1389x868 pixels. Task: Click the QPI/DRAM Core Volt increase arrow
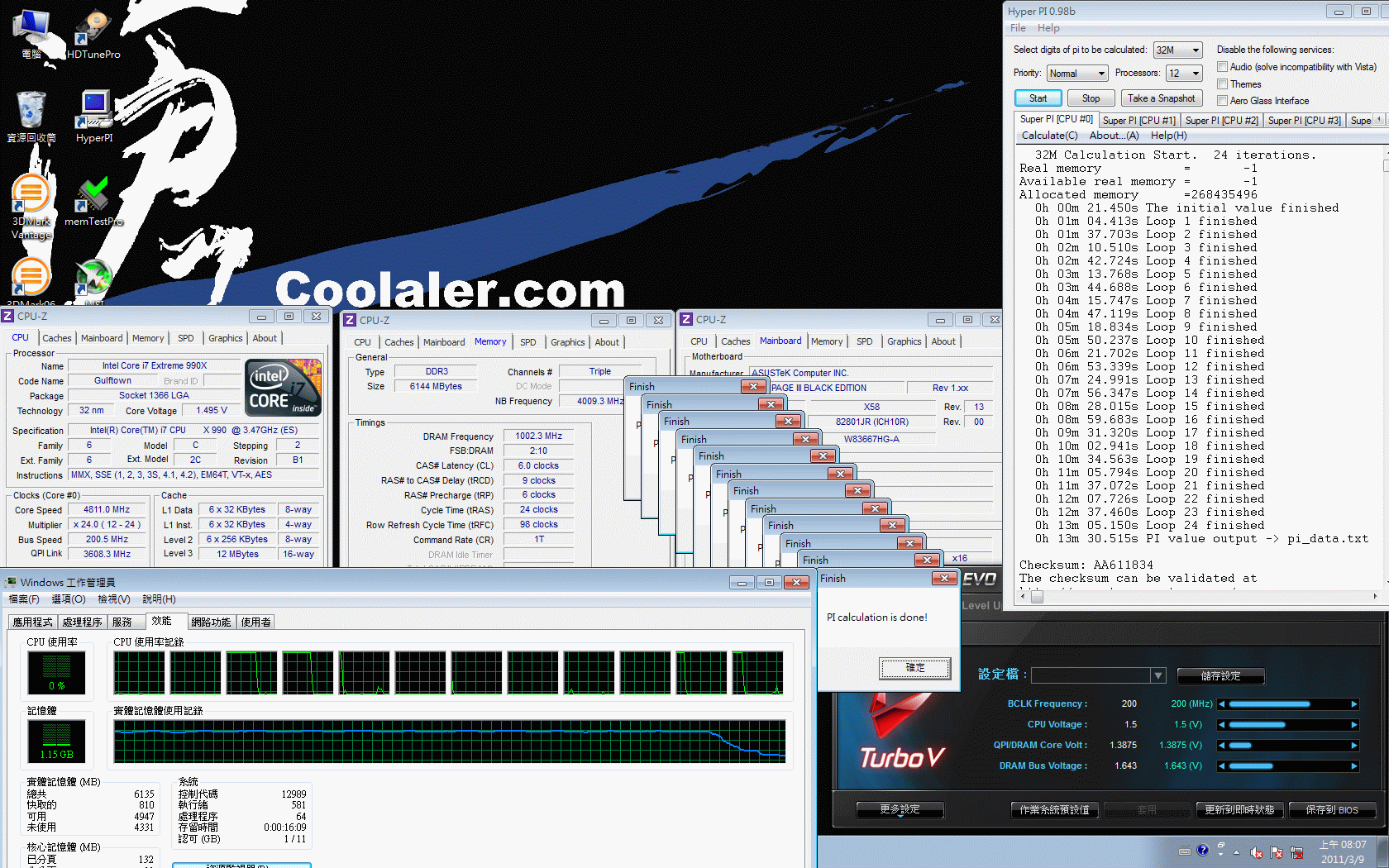tap(1354, 746)
